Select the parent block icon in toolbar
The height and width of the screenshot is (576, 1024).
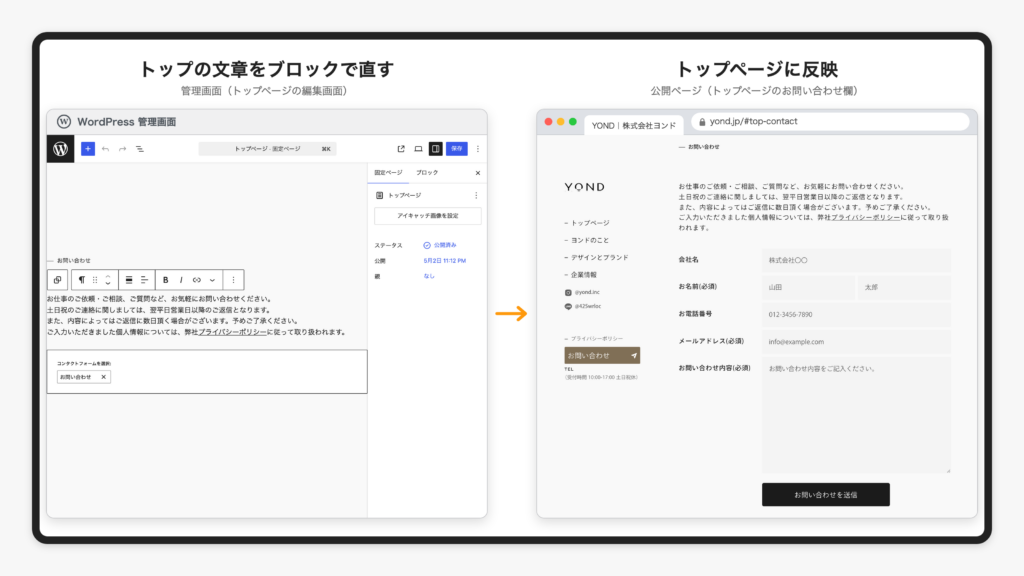pyautogui.click(x=57, y=280)
